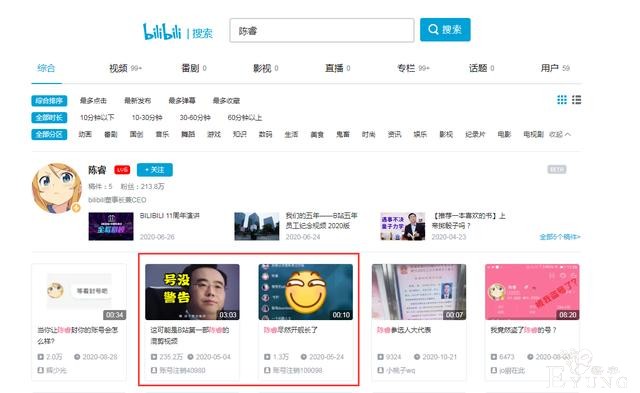Open the 话题 results tab
Screen dimensions: 640x393
click(x=482, y=68)
